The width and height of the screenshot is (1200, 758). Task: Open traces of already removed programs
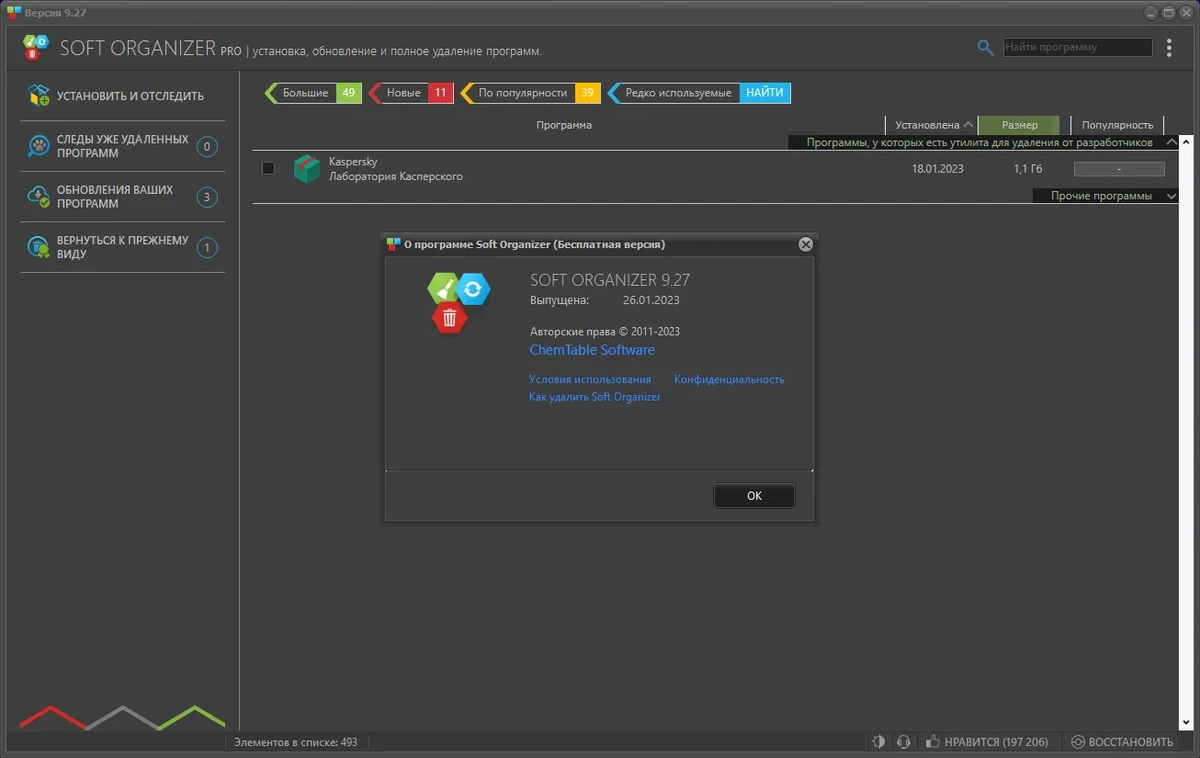click(x=122, y=147)
